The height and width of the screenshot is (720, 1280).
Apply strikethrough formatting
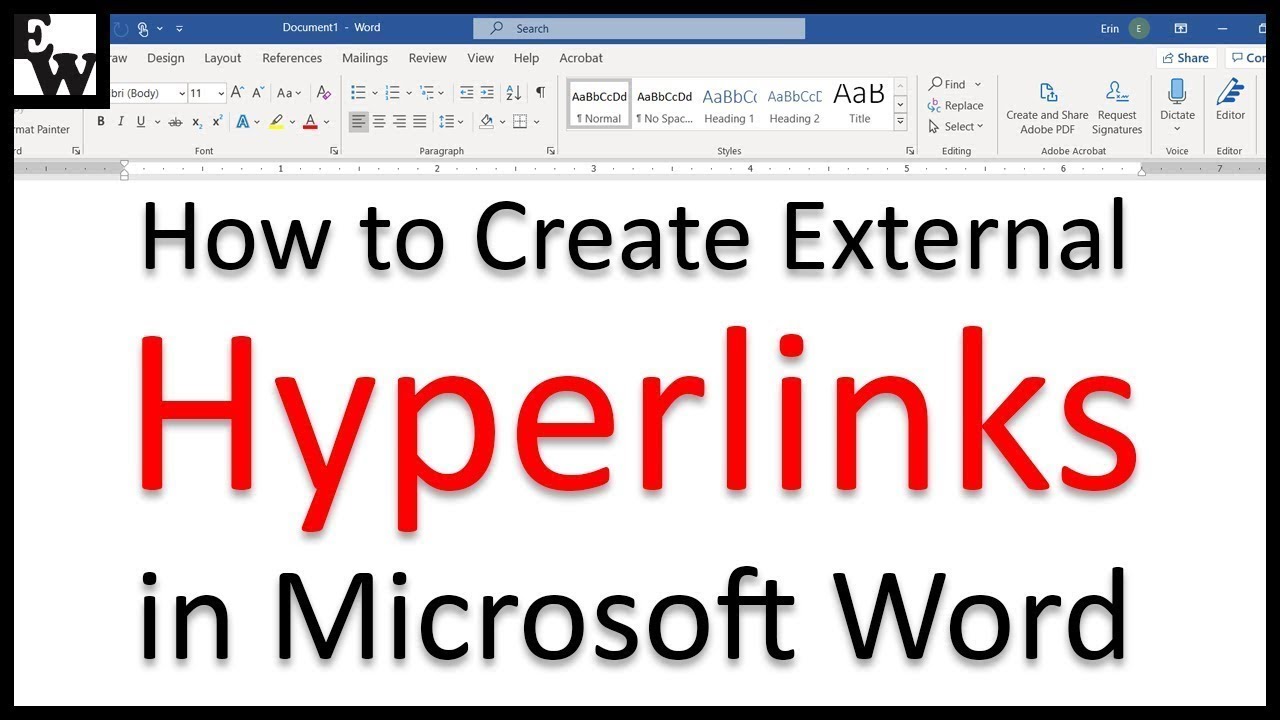[175, 122]
